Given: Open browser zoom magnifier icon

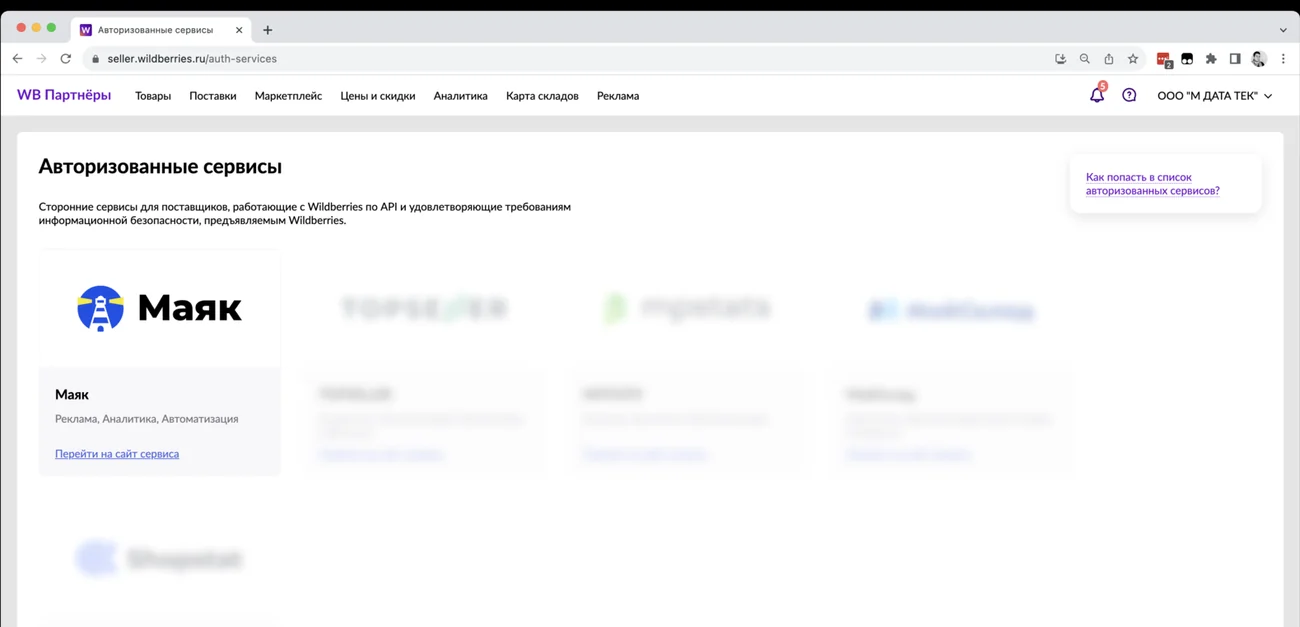Looking at the screenshot, I should pyautogui.click(x=1085, y=59).
